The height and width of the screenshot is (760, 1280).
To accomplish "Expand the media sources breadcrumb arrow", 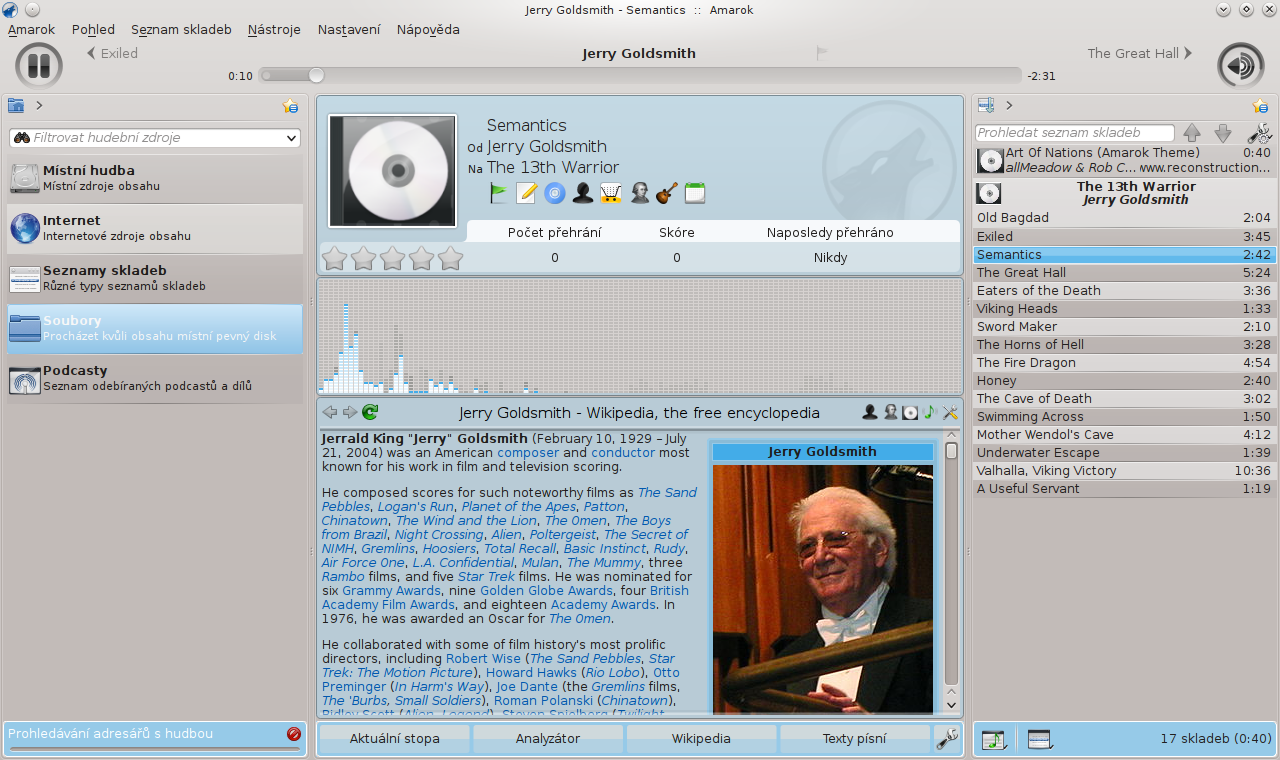I will tap(39, 105).
